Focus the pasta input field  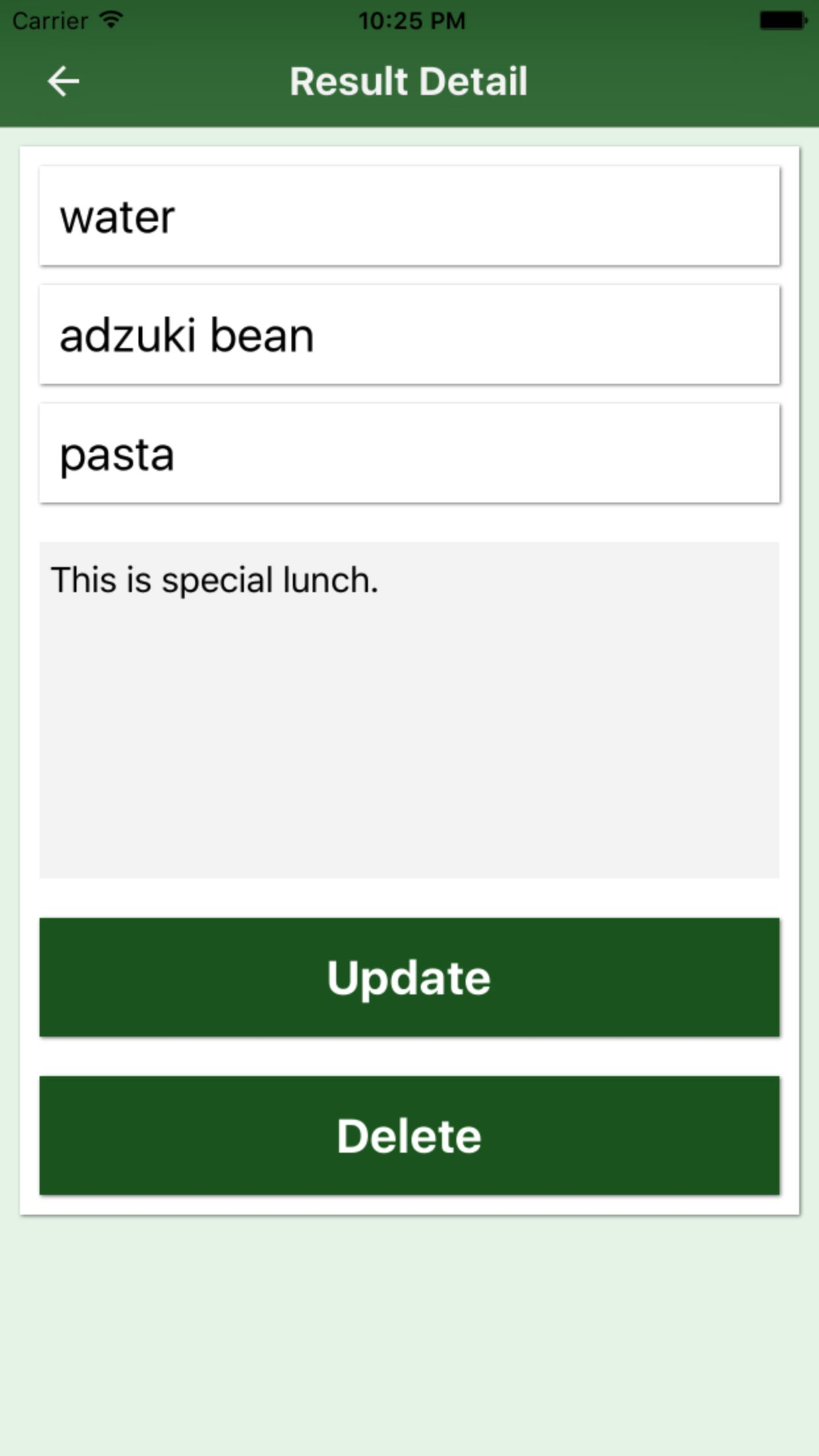409,454
